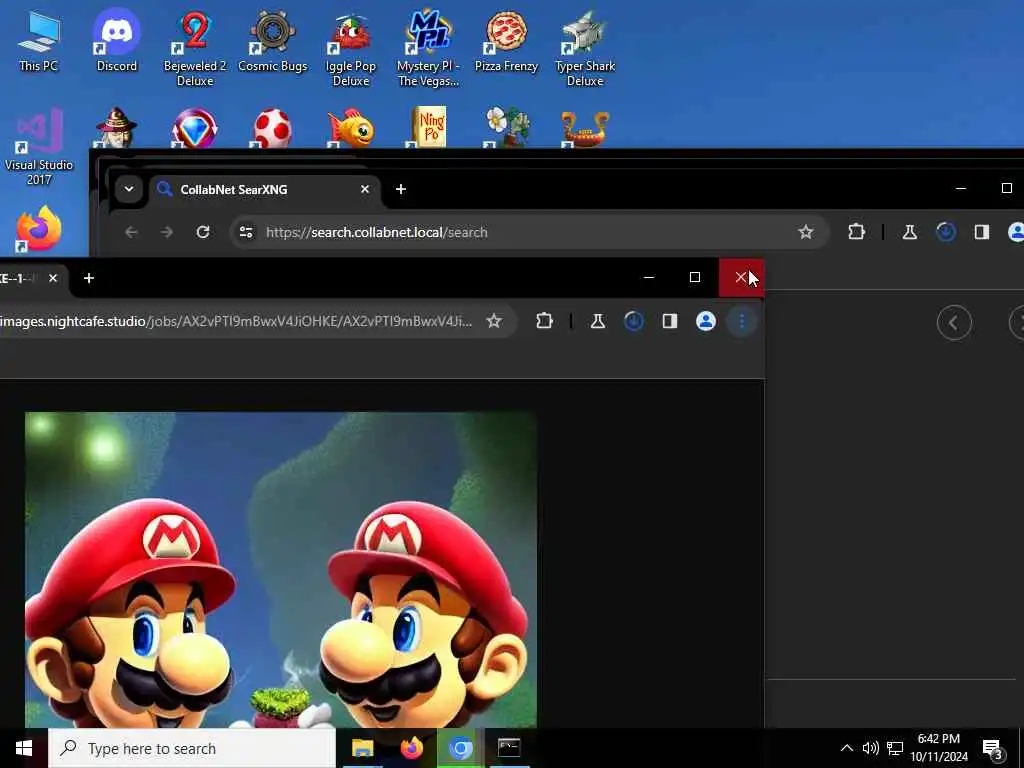
Task: Select the Ning Po desktop icon
Action: [428, 127]
